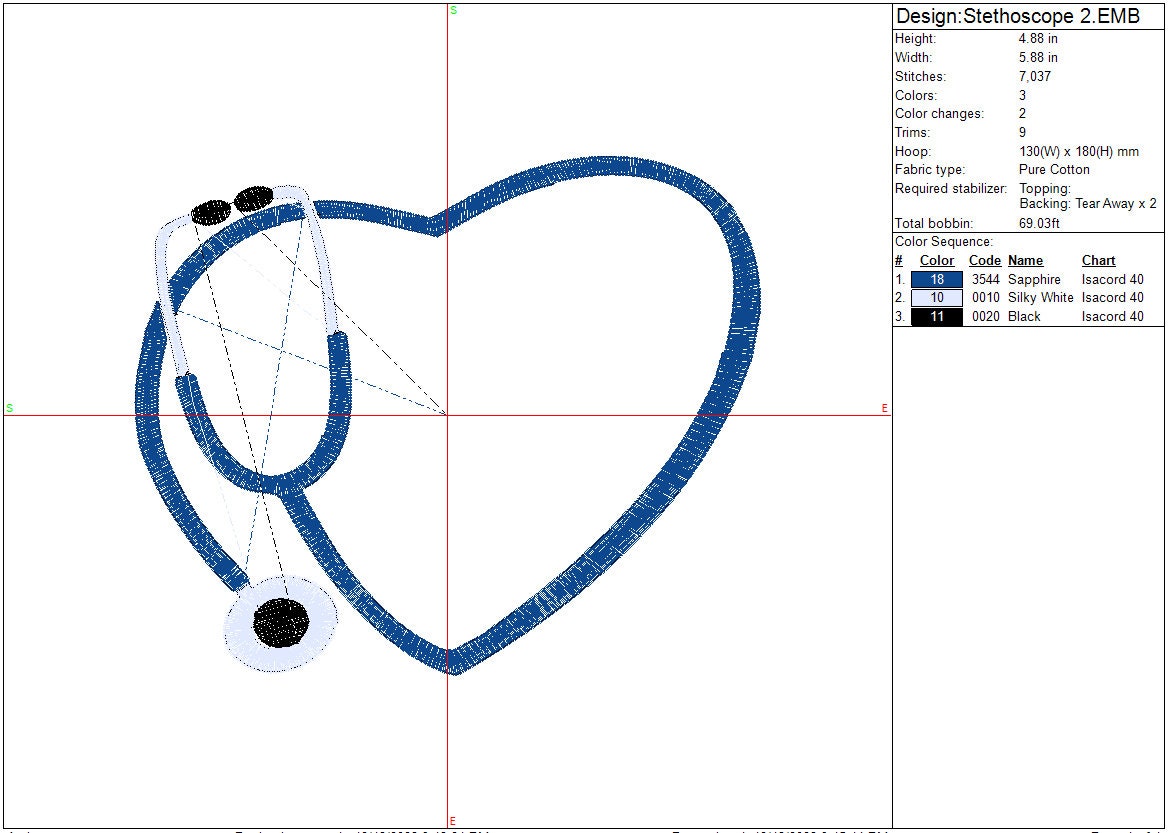Click the green S marker on left edge

pos(10,408)
